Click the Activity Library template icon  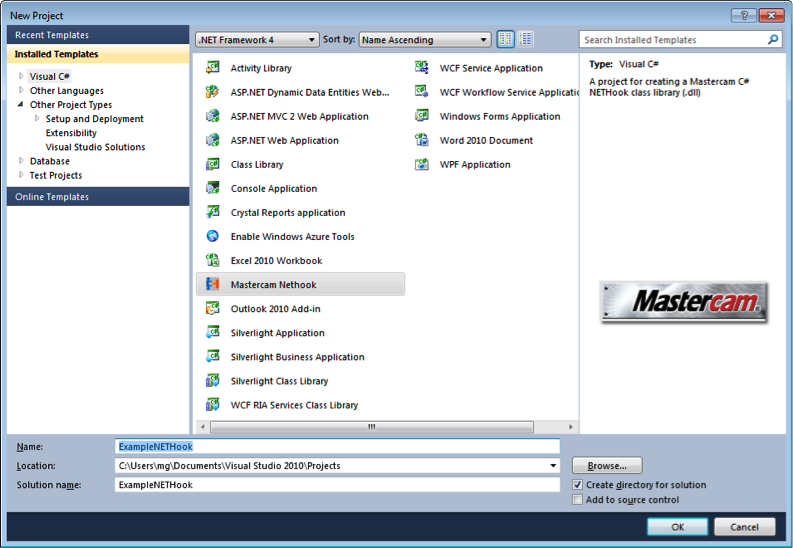[x=212, y=68]
